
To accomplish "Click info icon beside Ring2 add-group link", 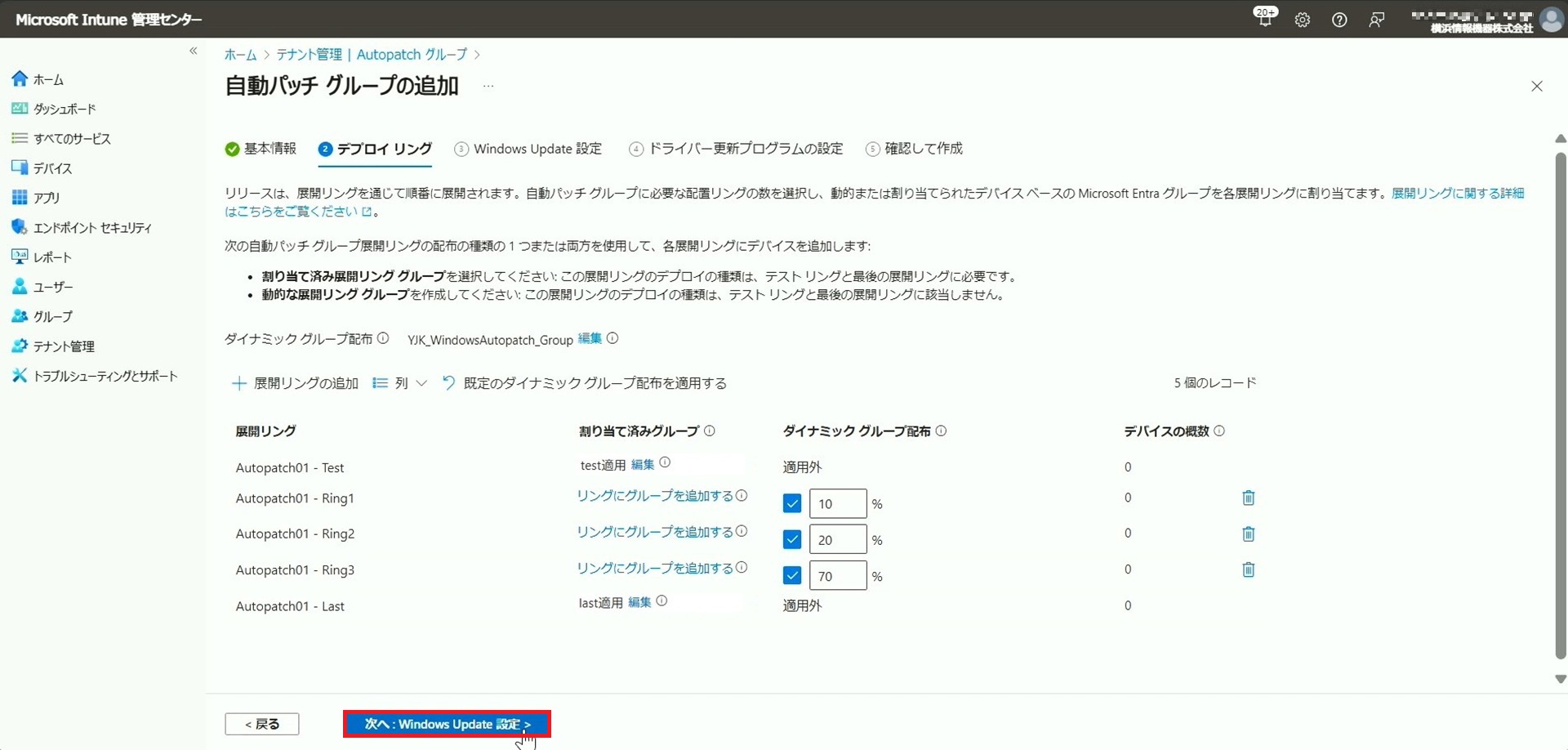I will tap(742, 531).
